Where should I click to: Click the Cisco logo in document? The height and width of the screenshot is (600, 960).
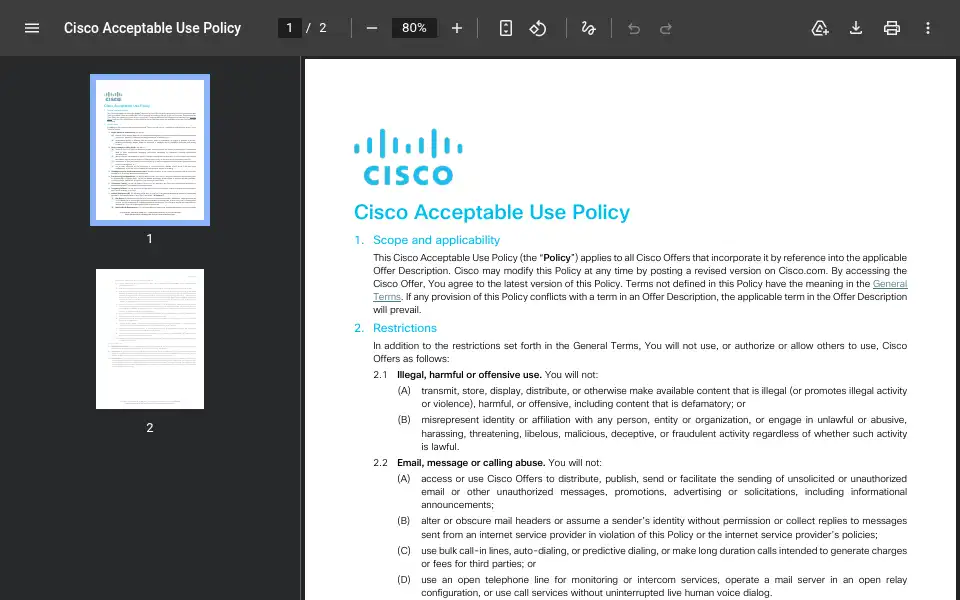(x=408, y=157)
